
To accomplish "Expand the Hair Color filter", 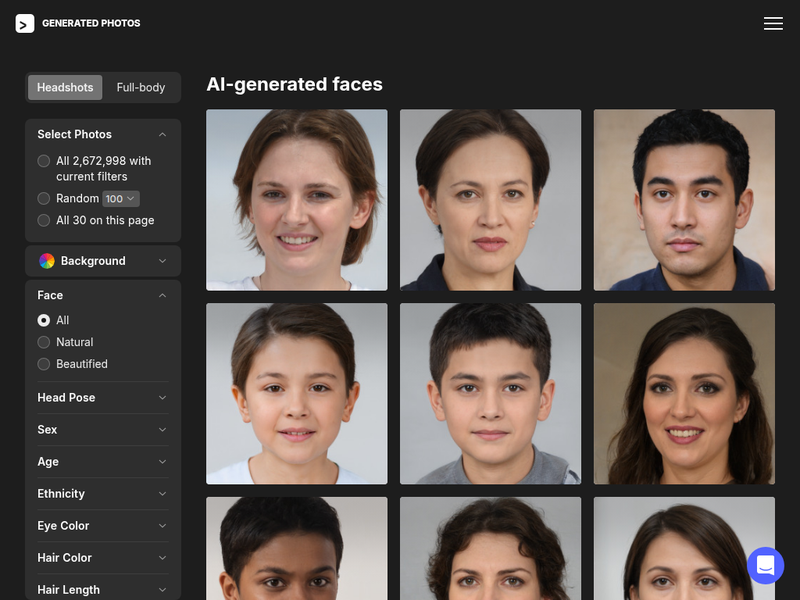I will tap(103, 558).
